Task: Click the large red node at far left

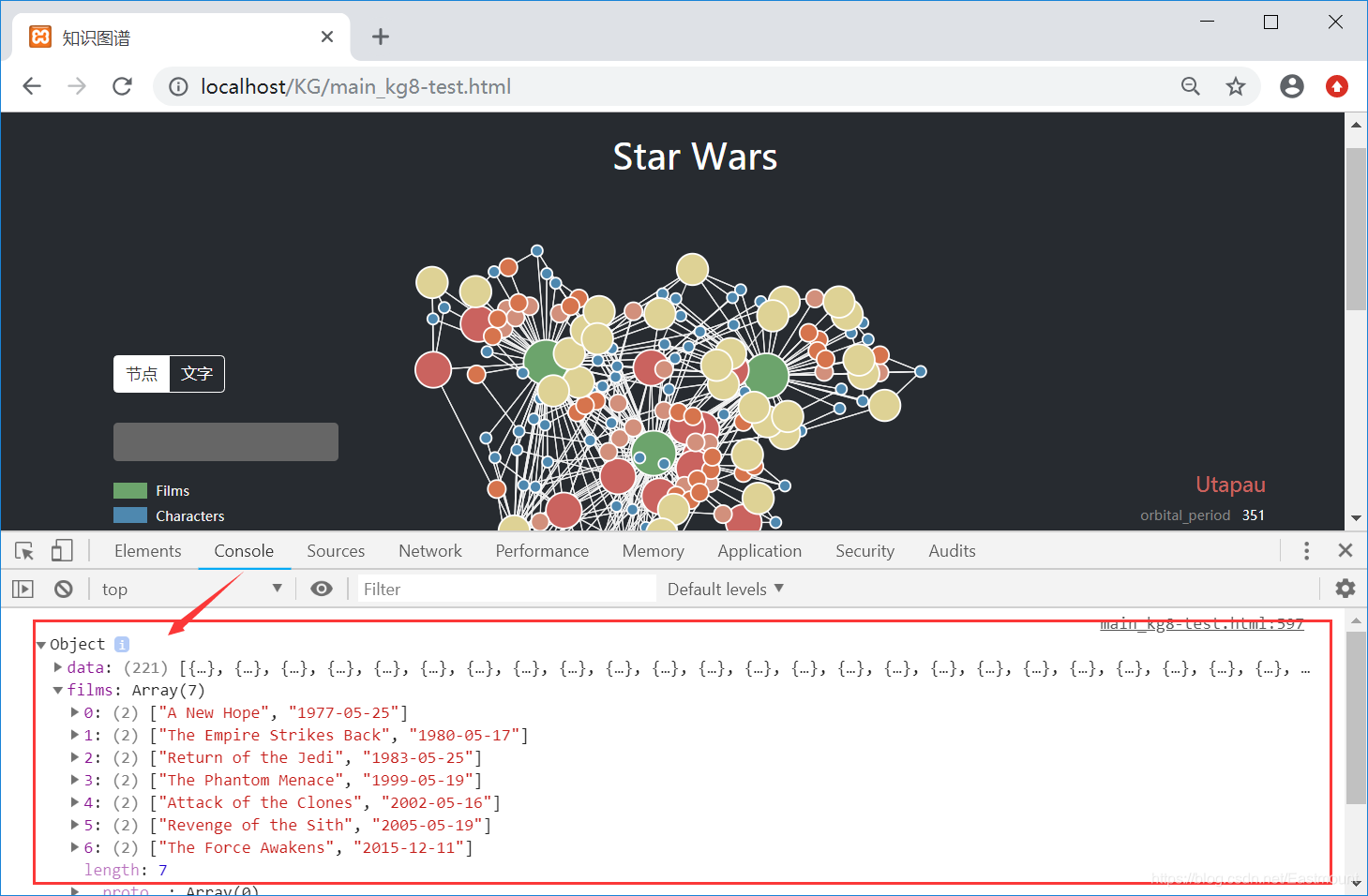Action: tap(433, 370)
